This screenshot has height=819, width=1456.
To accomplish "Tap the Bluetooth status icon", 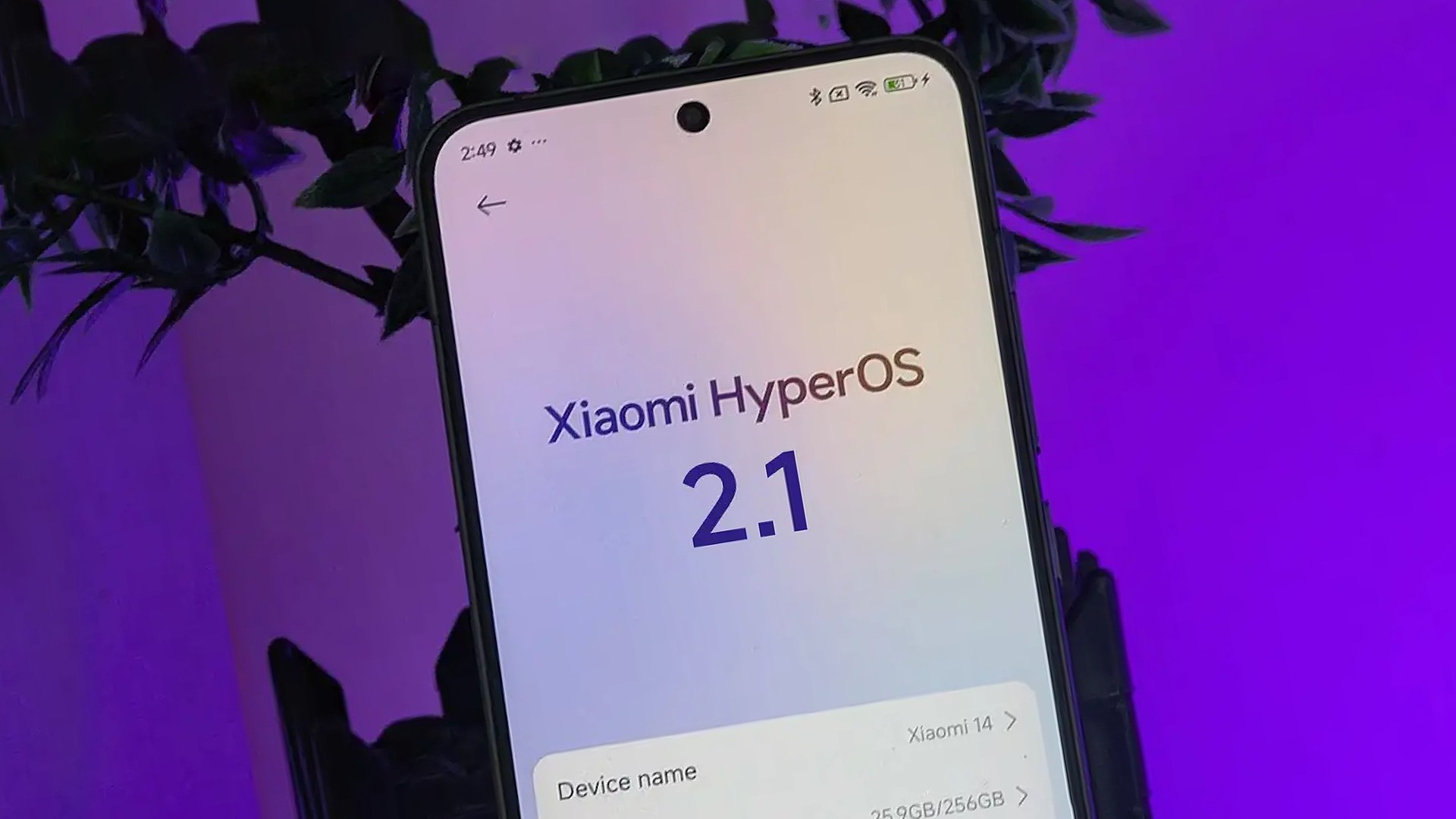I will coord(817,92).
